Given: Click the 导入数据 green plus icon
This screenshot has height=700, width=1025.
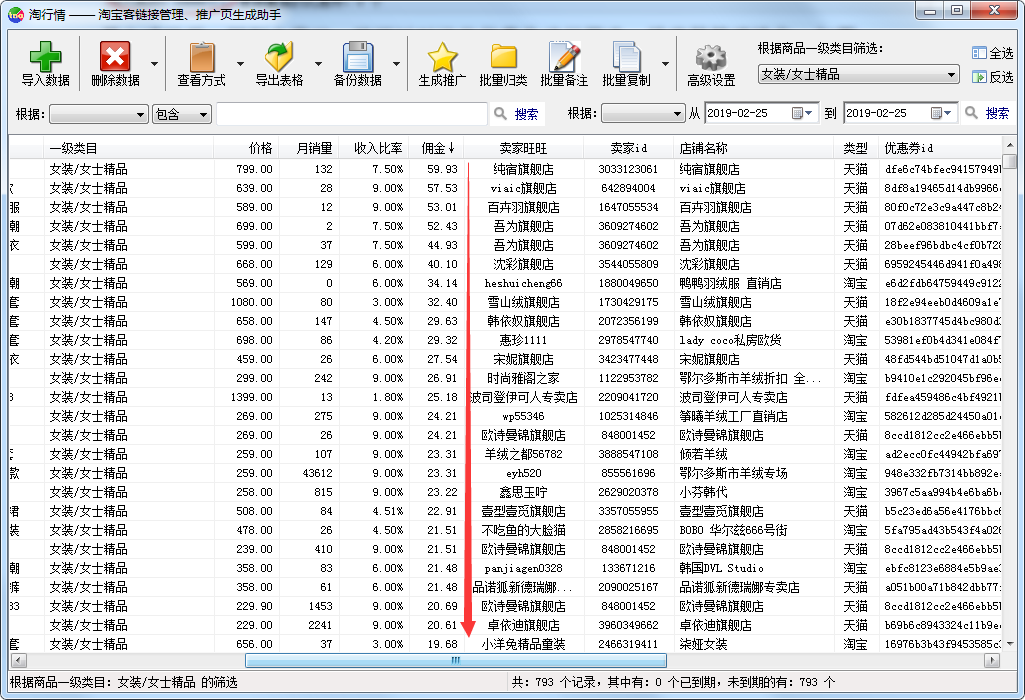Looking at the screenshot, I should tap(45, 56).
